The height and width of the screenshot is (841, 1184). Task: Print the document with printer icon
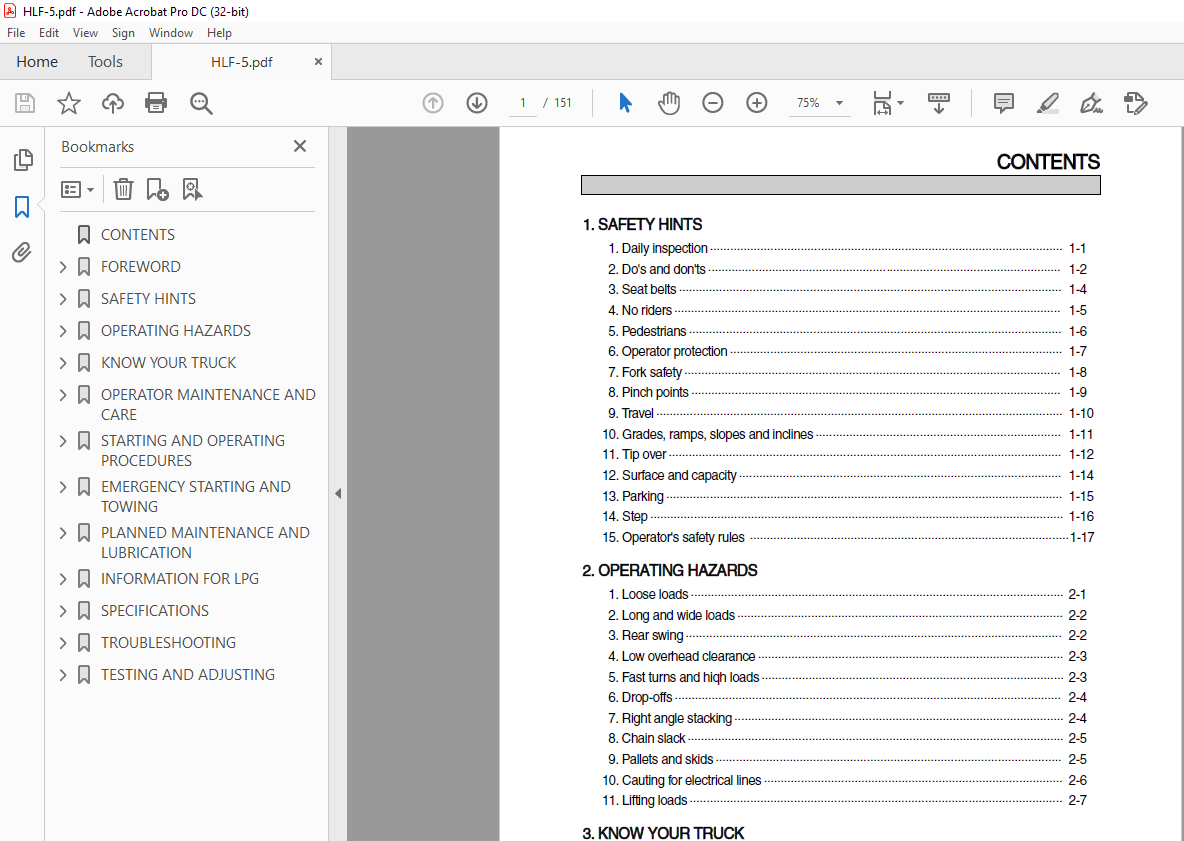(x=156, y=103)
